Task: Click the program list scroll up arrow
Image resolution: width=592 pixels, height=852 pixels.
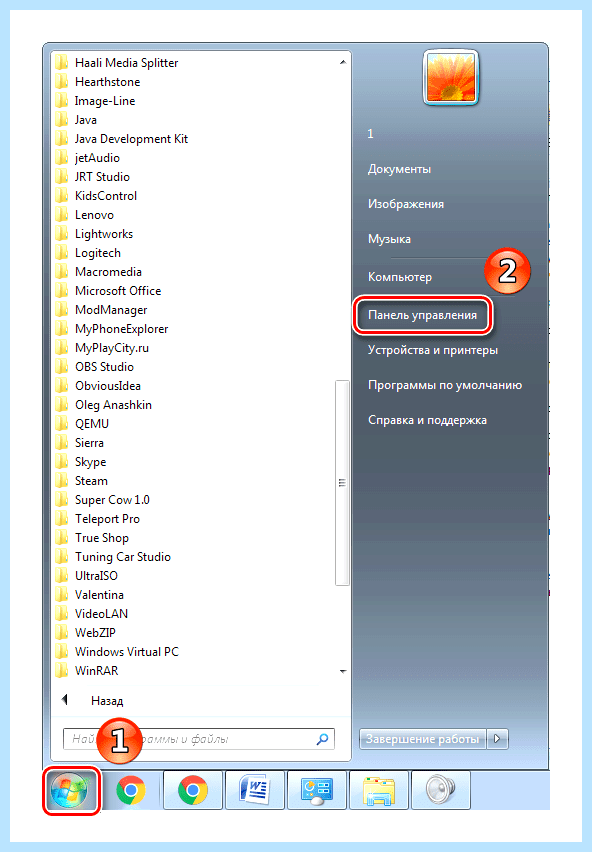Action: [x=343, y=62]
